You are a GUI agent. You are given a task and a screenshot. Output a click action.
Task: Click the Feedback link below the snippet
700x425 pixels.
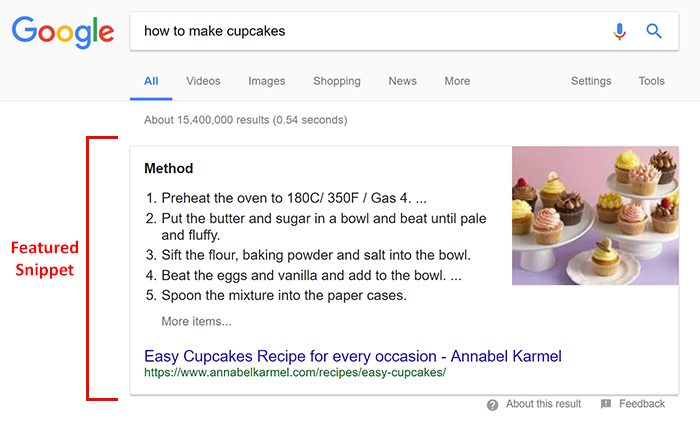tap(642, 404)
